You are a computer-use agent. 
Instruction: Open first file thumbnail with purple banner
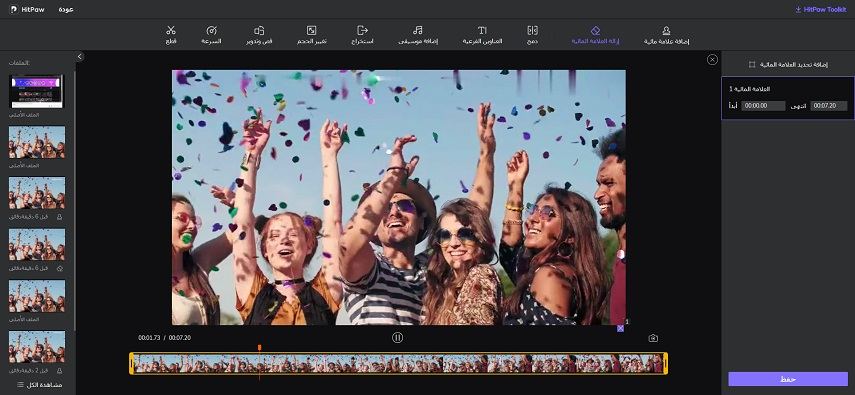click(x=37, y=92)
